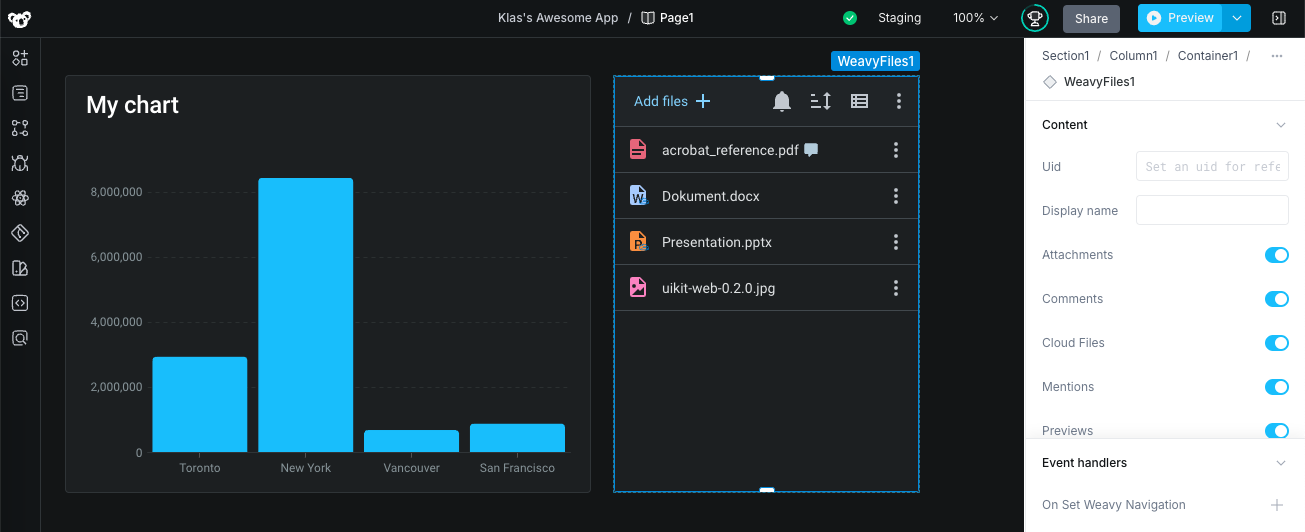
Task: Open the code brackets sidebar icon
Action: click(x=20, y=303)
